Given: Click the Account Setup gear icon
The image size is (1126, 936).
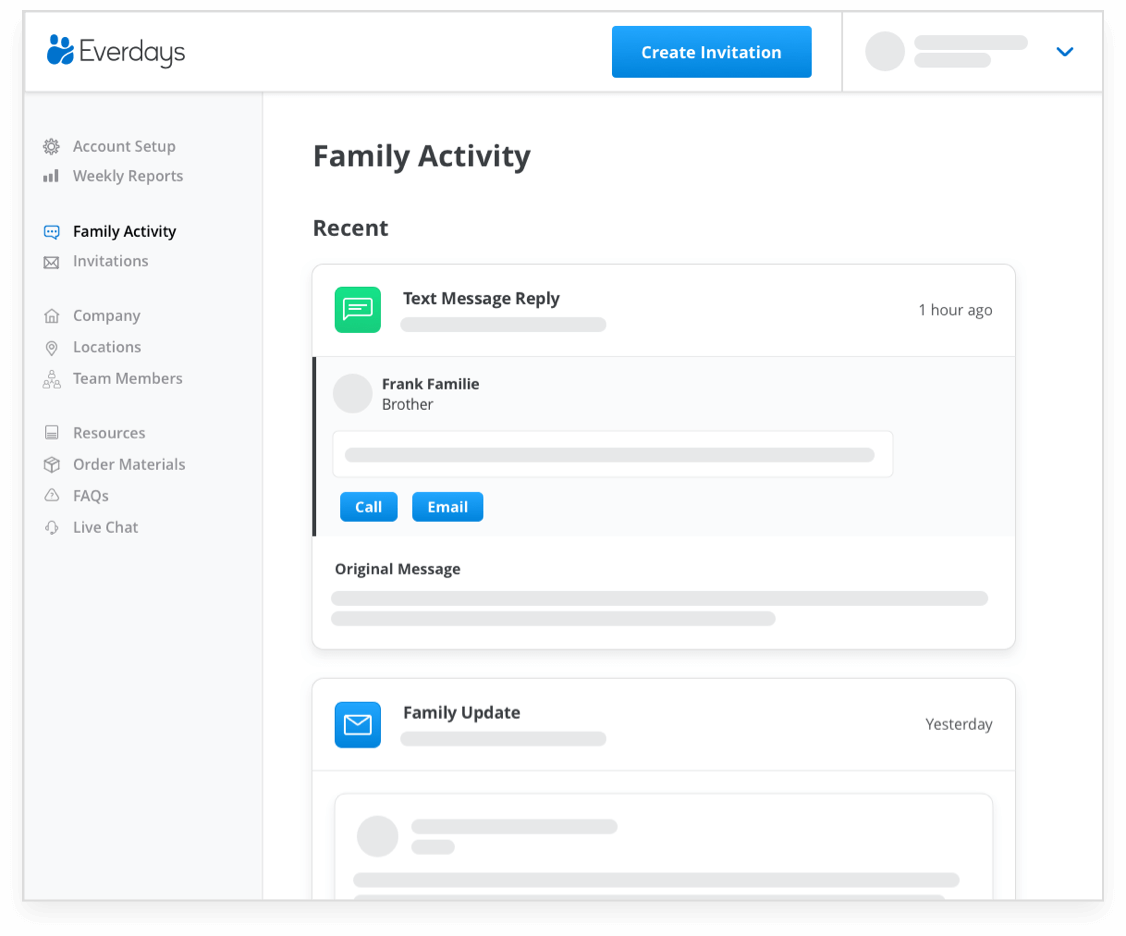Looking at the screenshot, I should (x=51, y=147).
